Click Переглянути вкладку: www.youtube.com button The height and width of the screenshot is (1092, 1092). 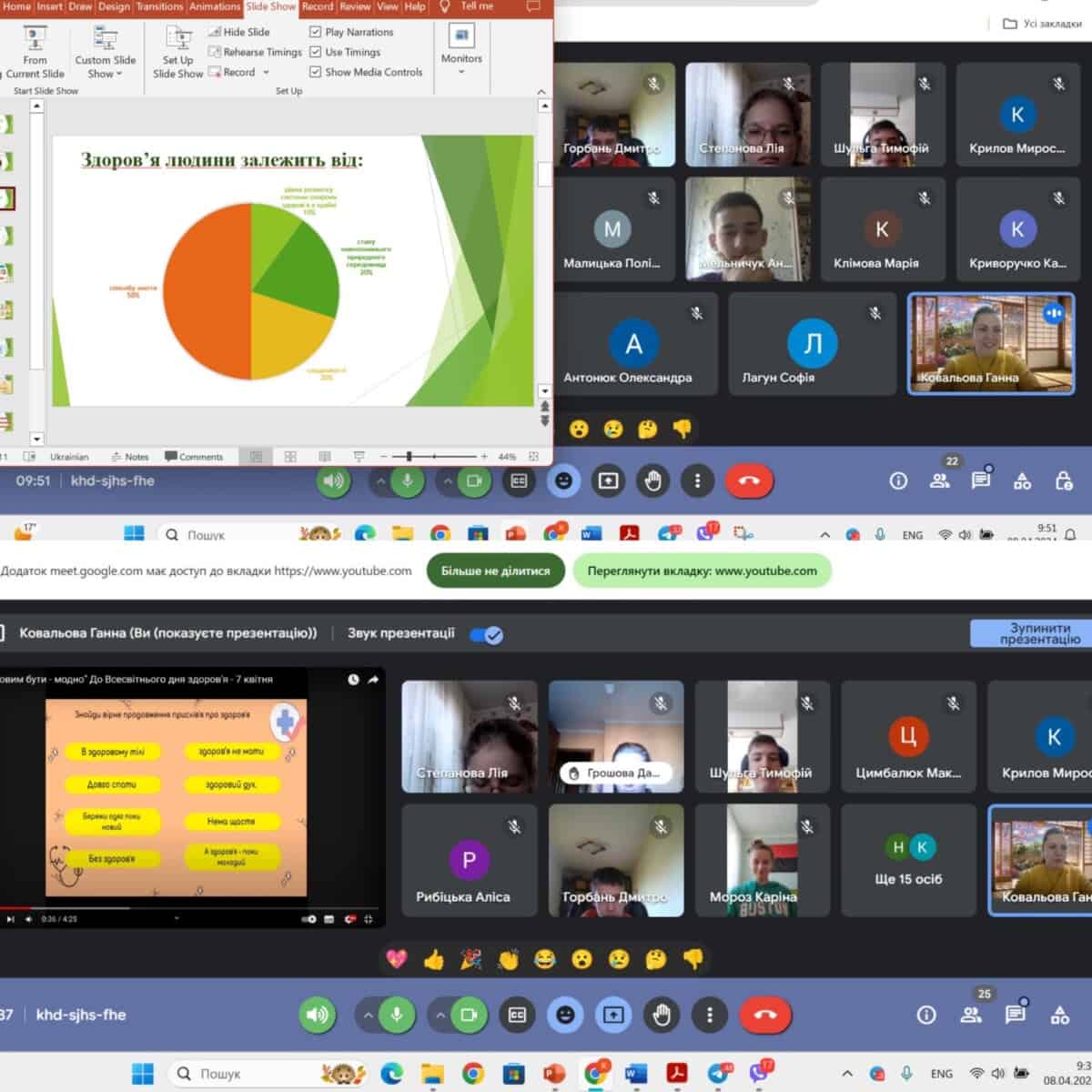click(x=703, y=571)
